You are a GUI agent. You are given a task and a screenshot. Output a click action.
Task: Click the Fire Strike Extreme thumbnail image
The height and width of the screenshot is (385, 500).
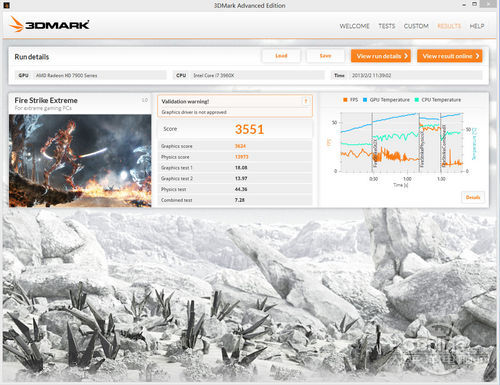coord(80,161)
